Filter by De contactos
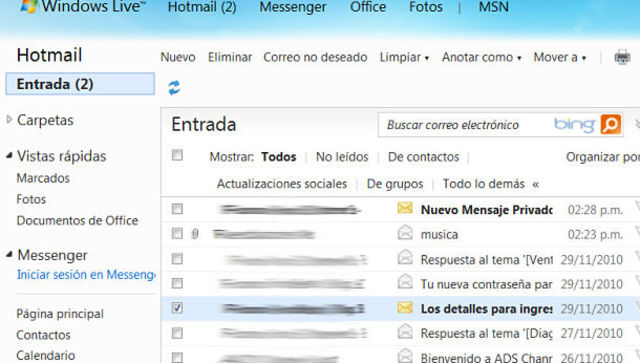Screen dimensions: 640x363 tap(423, 157)
